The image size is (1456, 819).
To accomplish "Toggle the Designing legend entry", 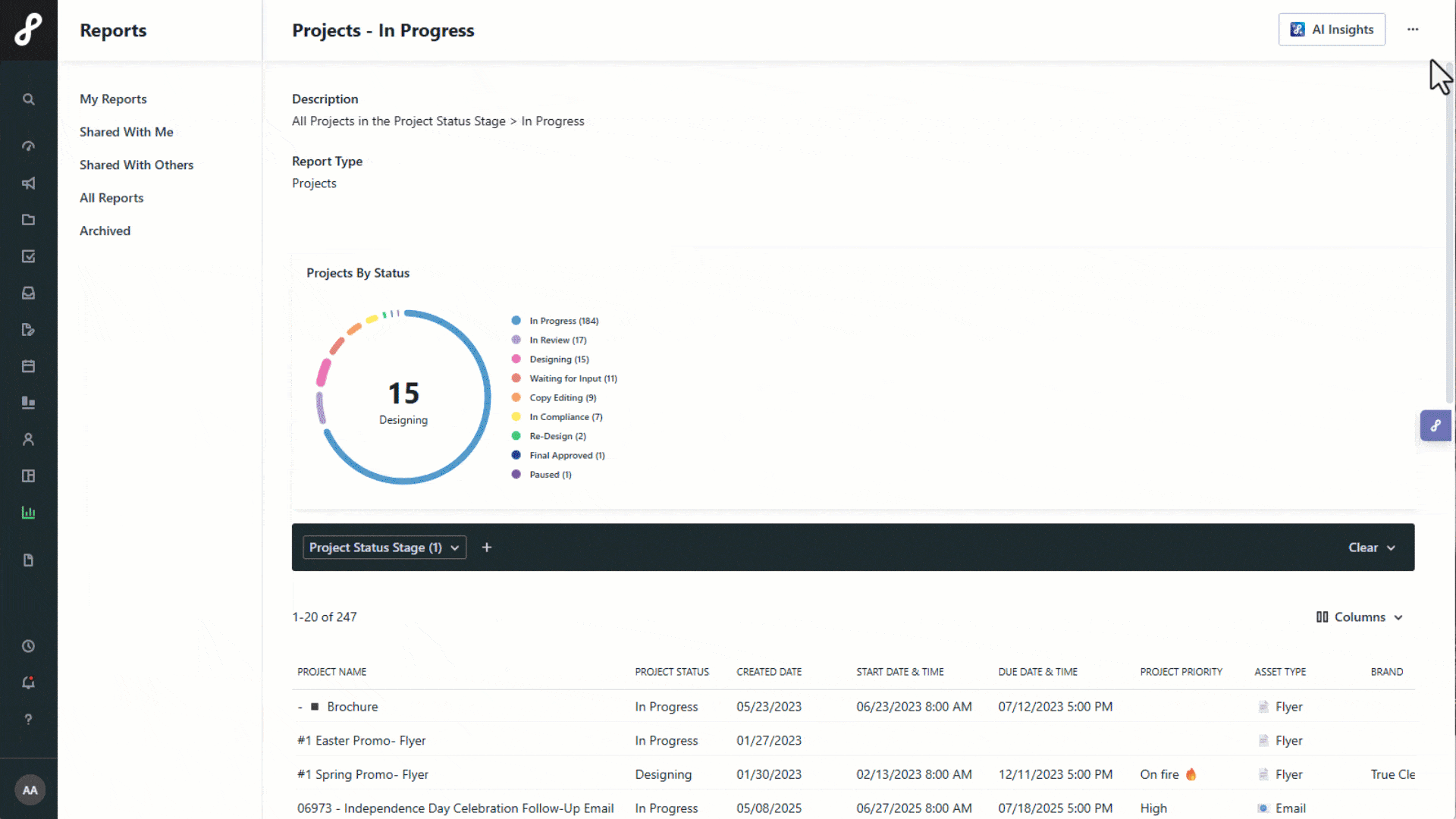I will pos(559,359).
